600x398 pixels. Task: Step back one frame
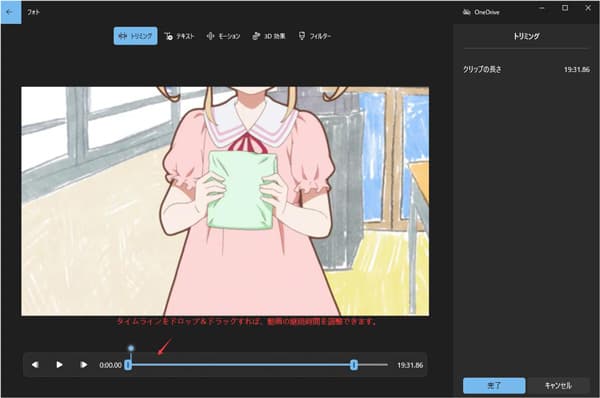point(35,365)
